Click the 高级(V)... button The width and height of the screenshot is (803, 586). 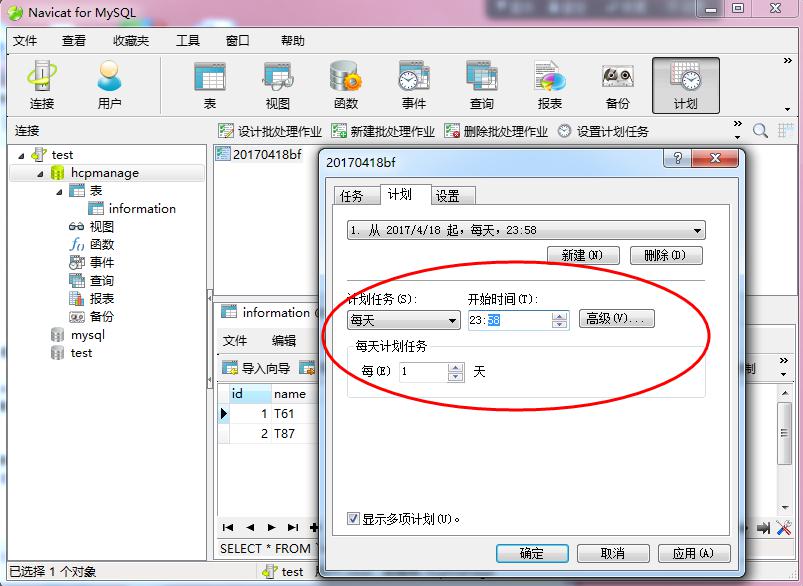click(617, 319)
